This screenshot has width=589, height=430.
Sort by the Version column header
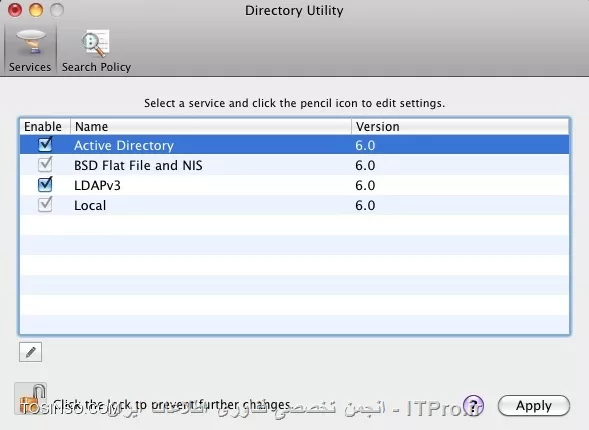460,127
